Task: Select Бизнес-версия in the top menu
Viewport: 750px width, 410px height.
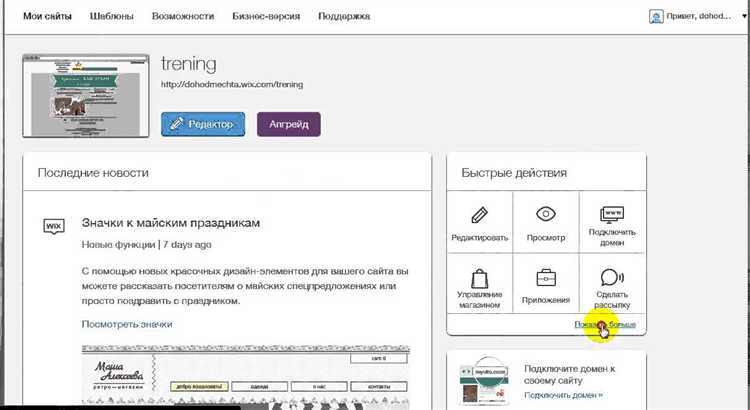Action: (x=266, y=16)
